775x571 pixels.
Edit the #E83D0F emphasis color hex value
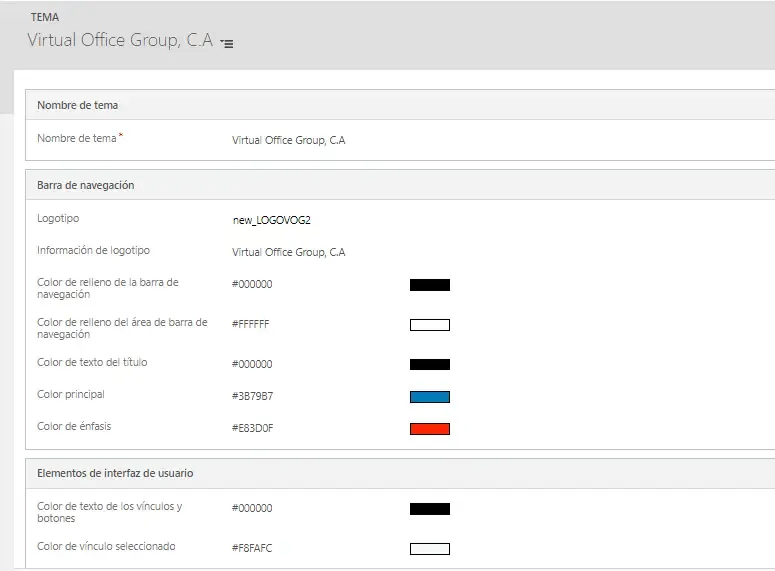(252, 429)
